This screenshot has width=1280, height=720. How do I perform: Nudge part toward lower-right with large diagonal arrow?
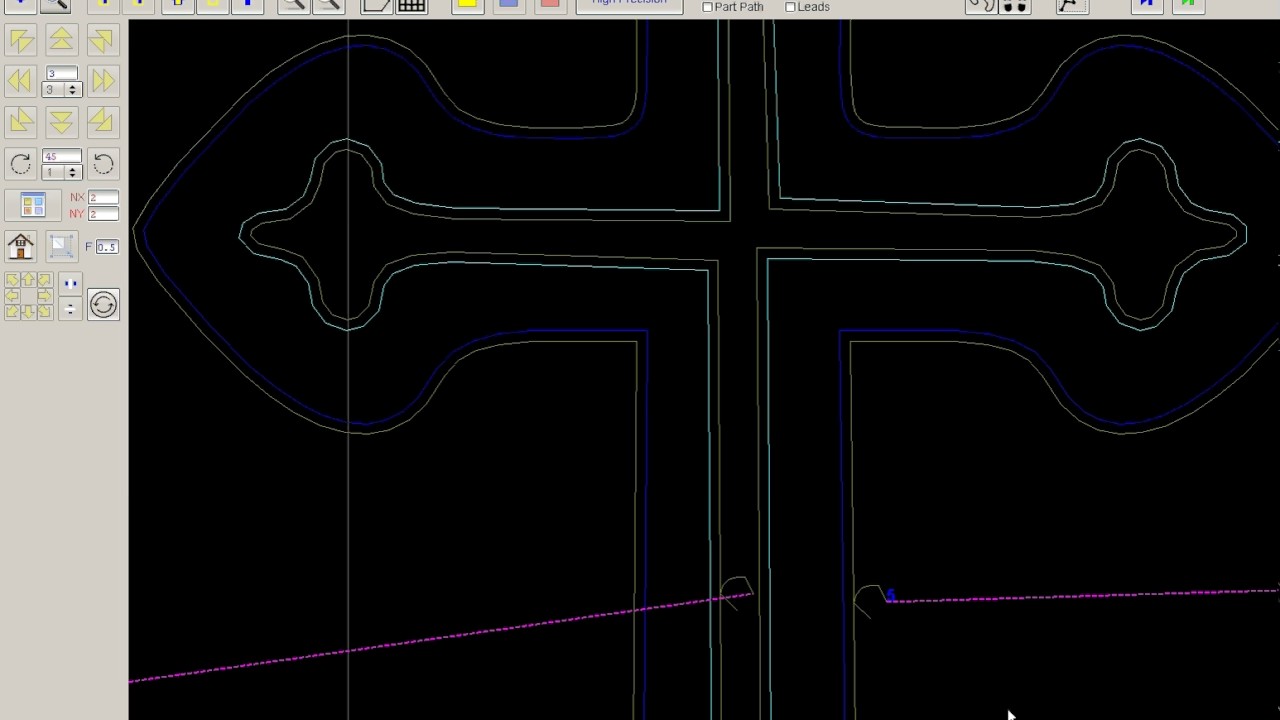101,122
